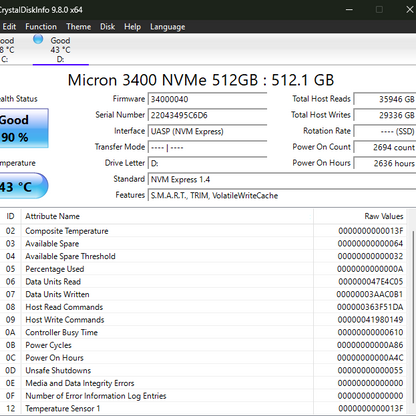This screenshot has width=416, height=416.
Task: Click raw value 000000047E4C05
Action: point(371,282)
